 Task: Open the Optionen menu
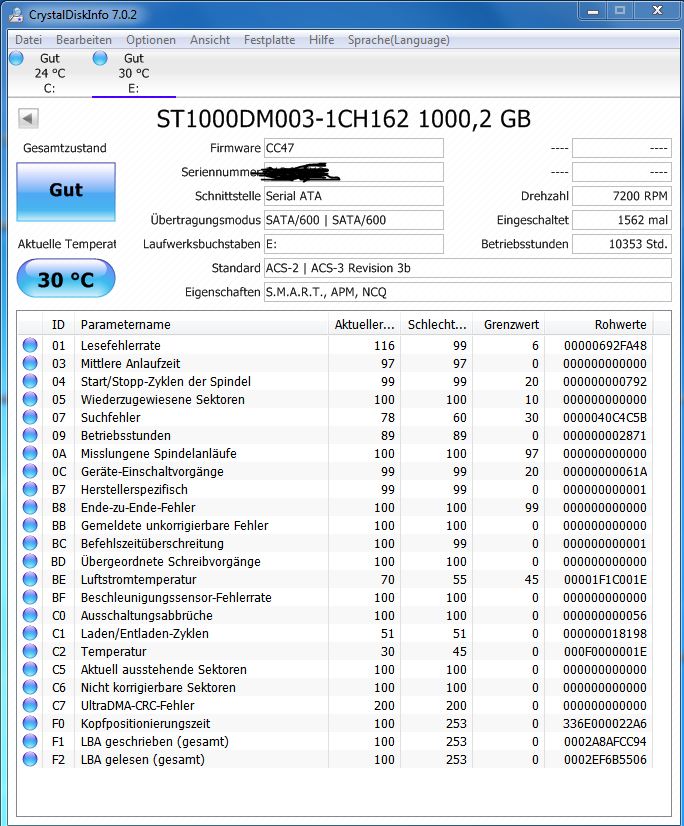[x=151, y=40]
